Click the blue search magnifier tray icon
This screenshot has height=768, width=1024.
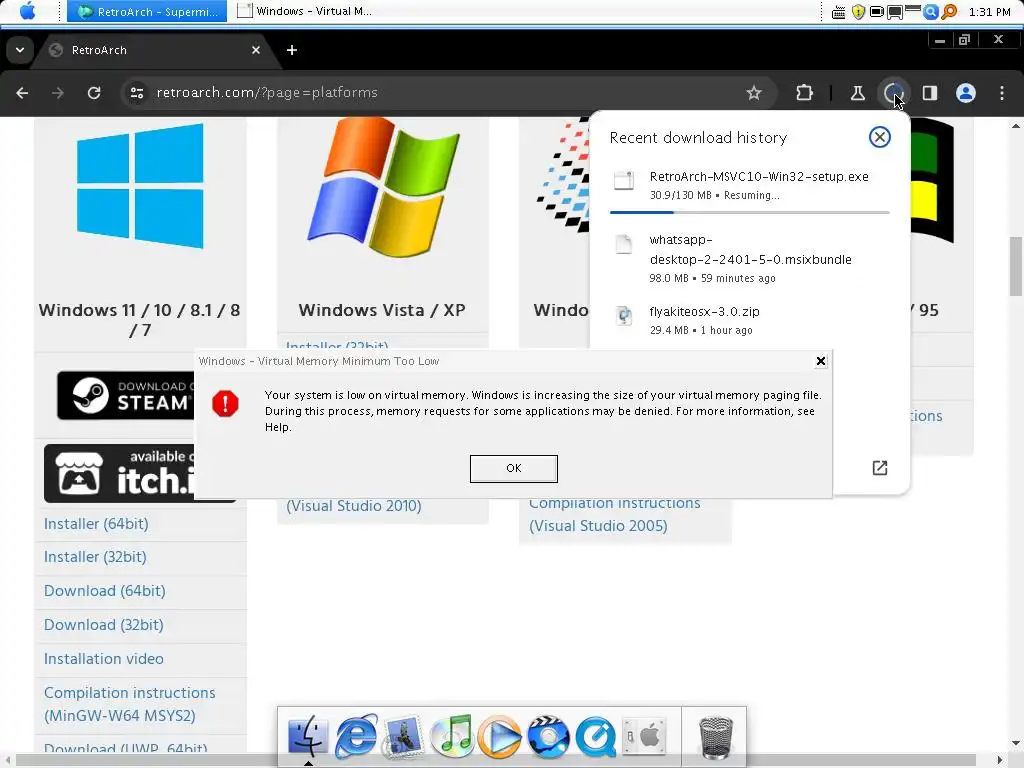pyautogui.click(x=931, y=12)
